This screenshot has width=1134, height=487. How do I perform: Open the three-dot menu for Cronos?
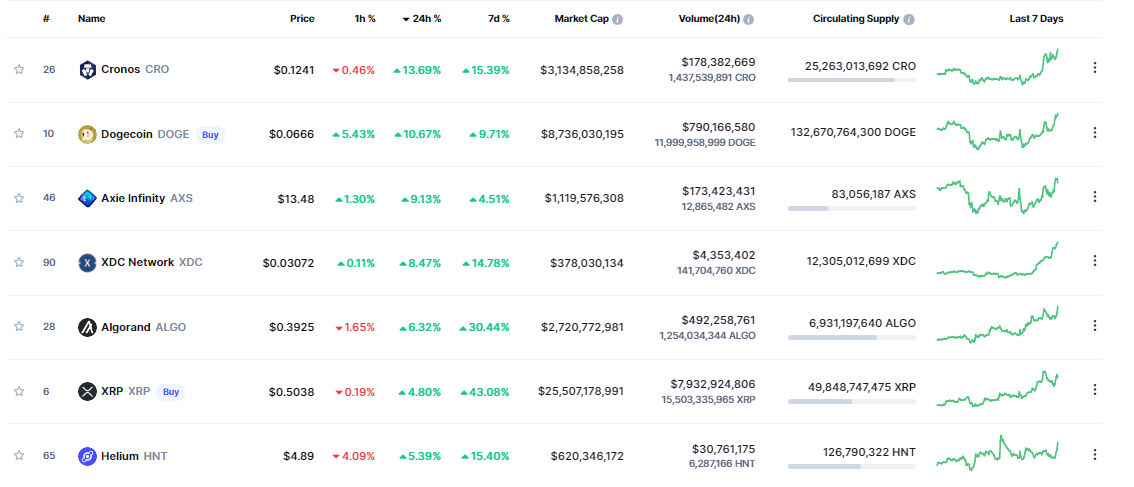1094,67
